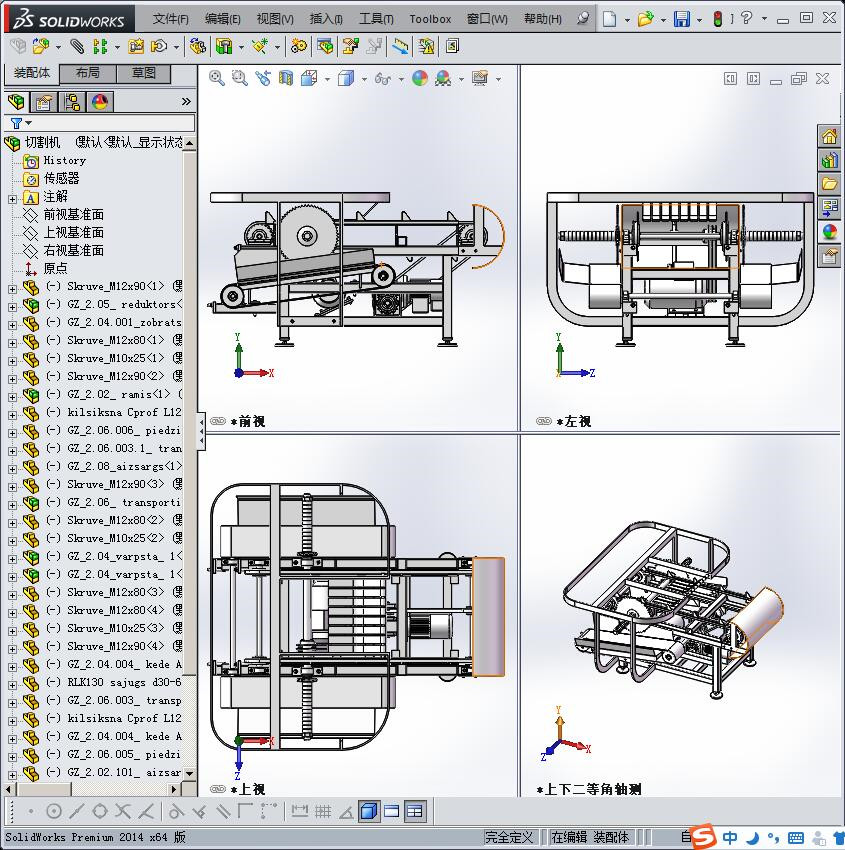845x850 pixels.
Task: Switch to the 布局 tab
Action: pos(87,73)
